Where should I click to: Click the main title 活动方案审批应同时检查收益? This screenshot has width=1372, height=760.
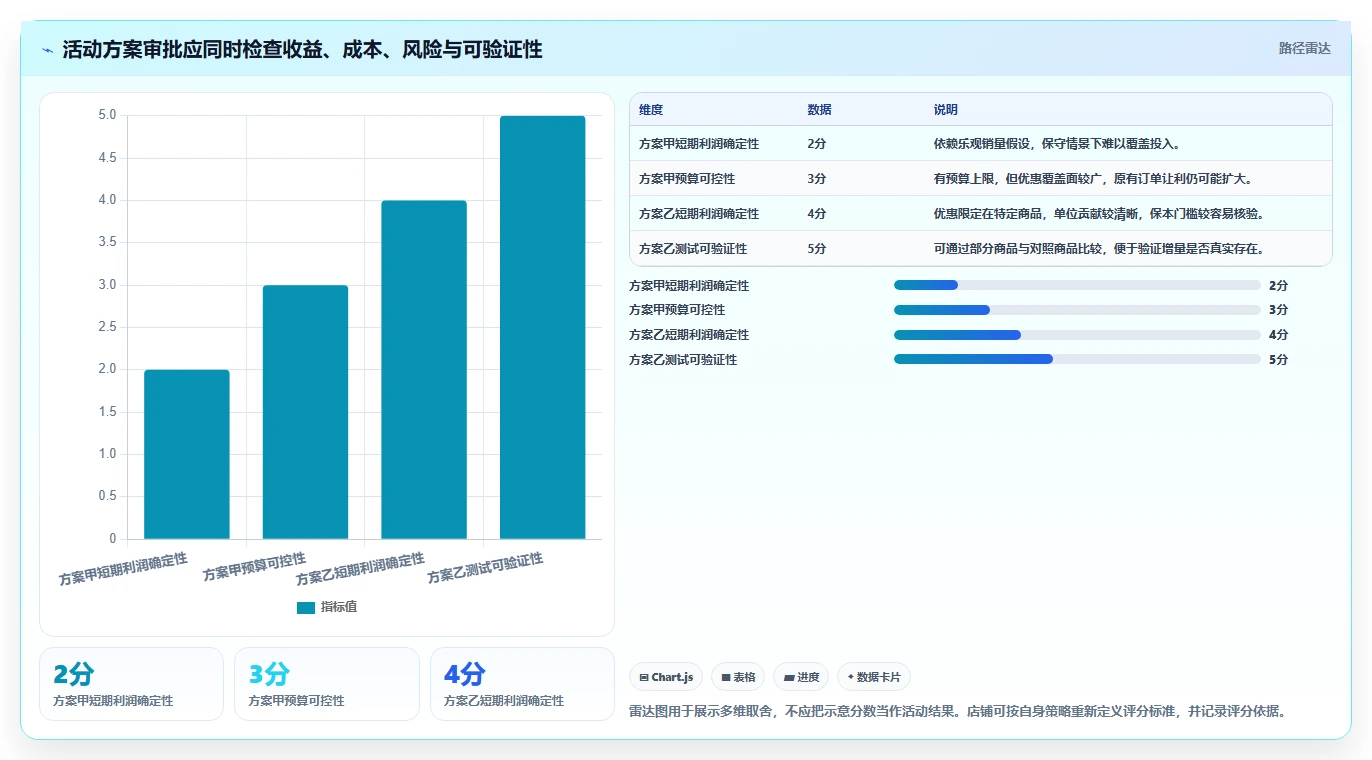(x=302, y=50)
